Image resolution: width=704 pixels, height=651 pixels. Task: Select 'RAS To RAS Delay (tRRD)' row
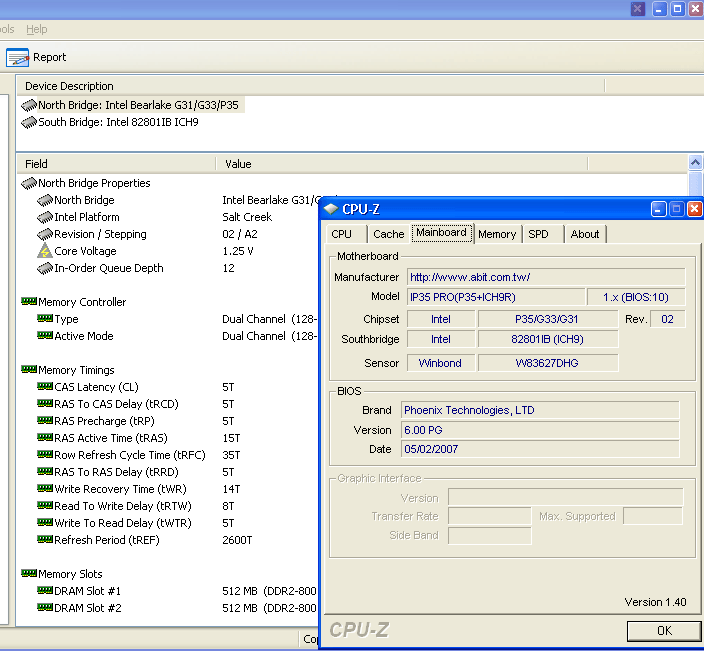pyautogui.click(x=116, y=472)
